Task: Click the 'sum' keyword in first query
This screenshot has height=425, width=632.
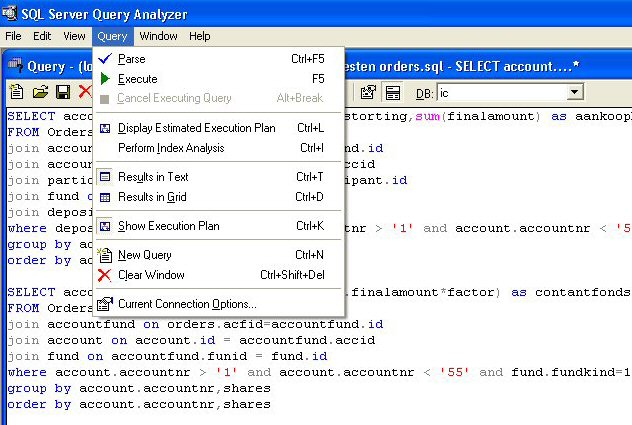Action: coord(428,116)
